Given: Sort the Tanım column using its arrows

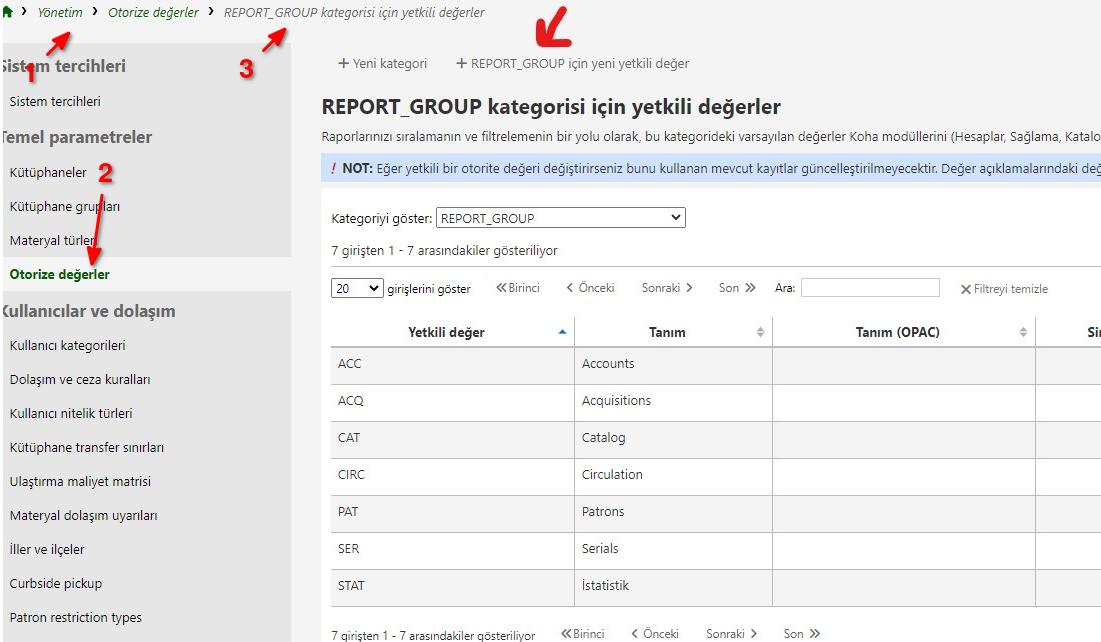Looking at the screenshot, I should point(760,332).
